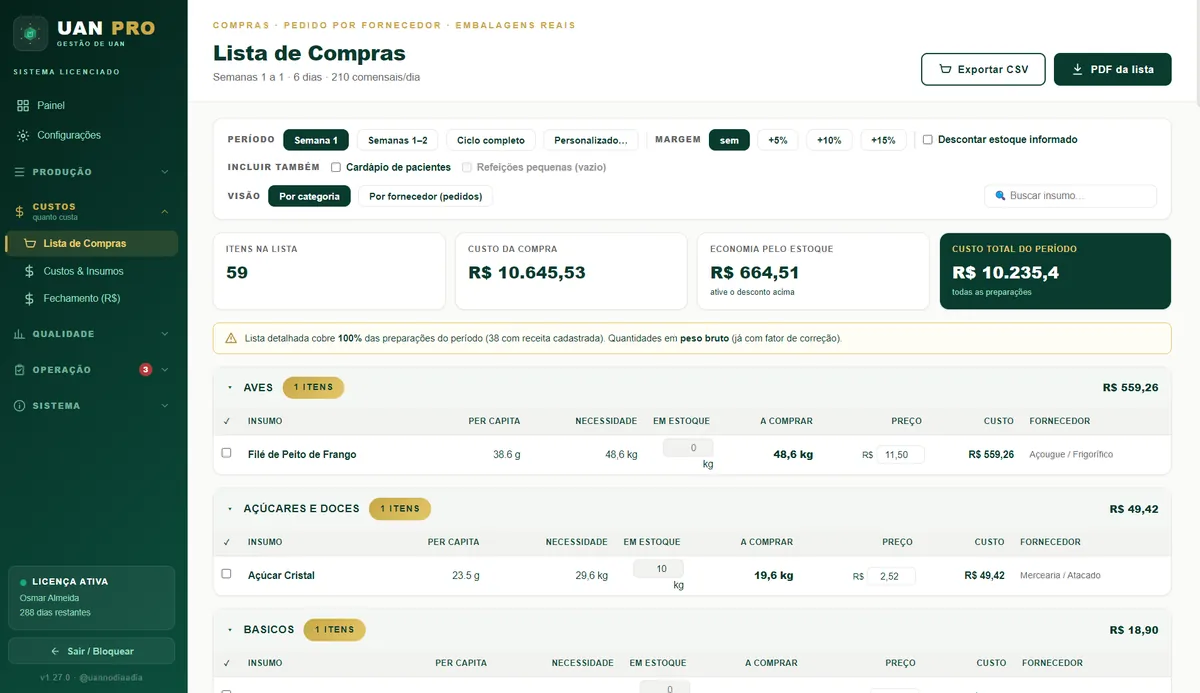Viewport: 1200px width, 693px height.
Task: Edit the Açúcar Cristal price 2,52
Action: click(x=891, y=576)
